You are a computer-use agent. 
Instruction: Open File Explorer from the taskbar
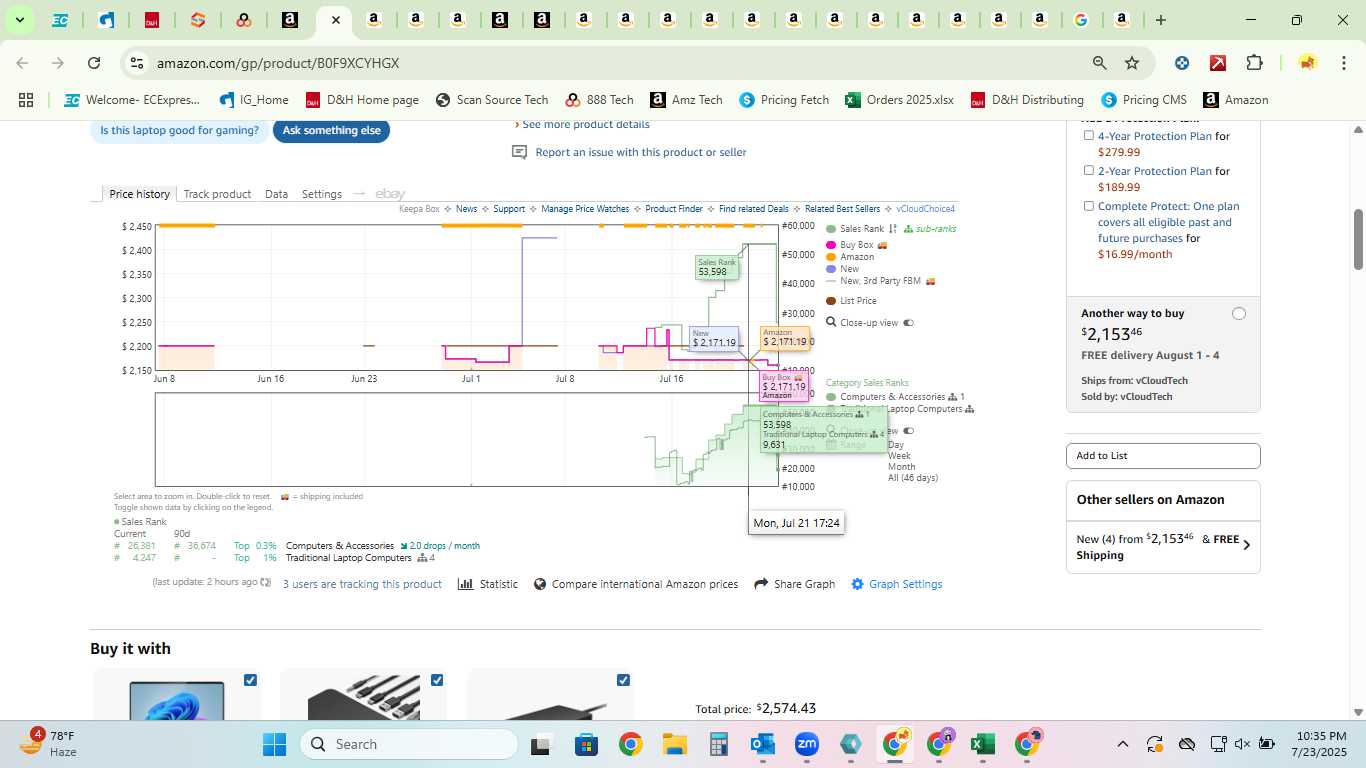[x=674, y=744]
